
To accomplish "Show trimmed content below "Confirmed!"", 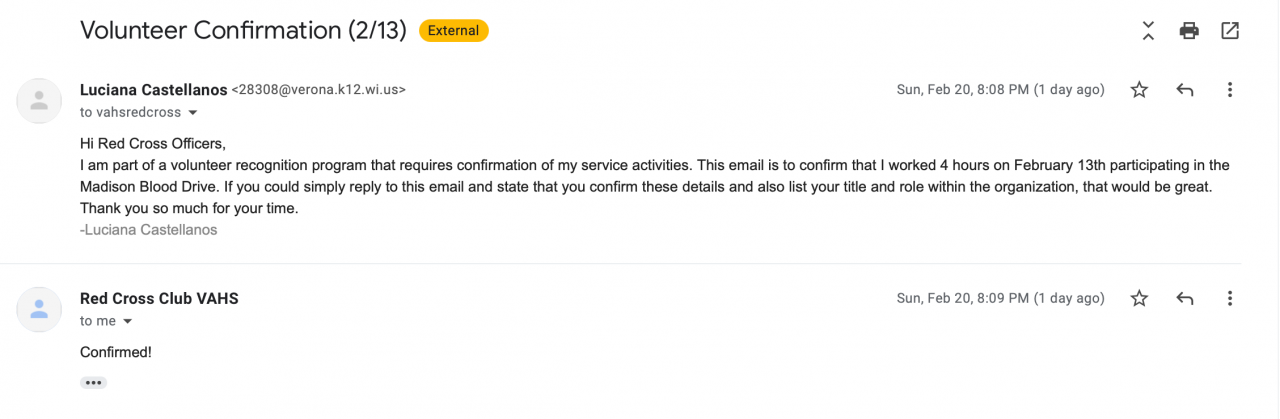I will tap(94, 383).
